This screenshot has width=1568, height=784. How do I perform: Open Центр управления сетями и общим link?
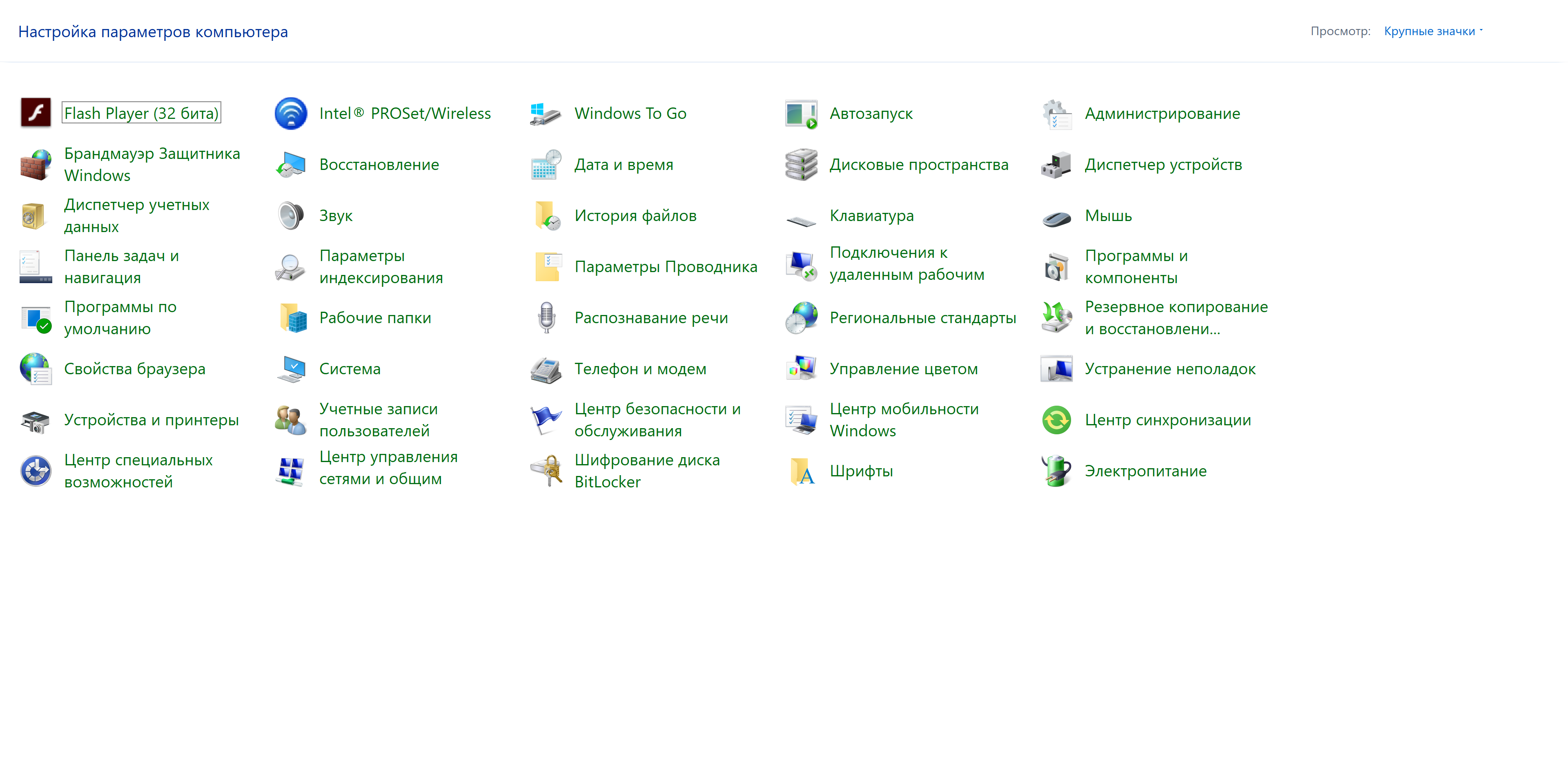[388, 468]
